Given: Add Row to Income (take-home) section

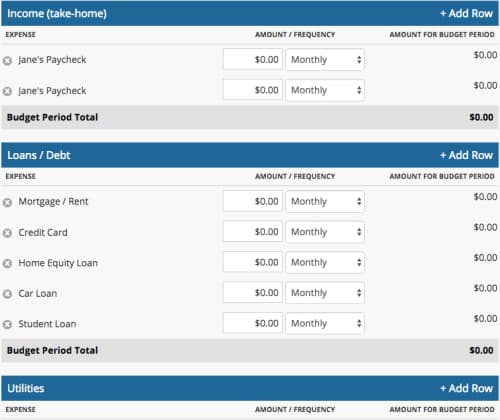Looking at the screenshot, I should point(466,13).
